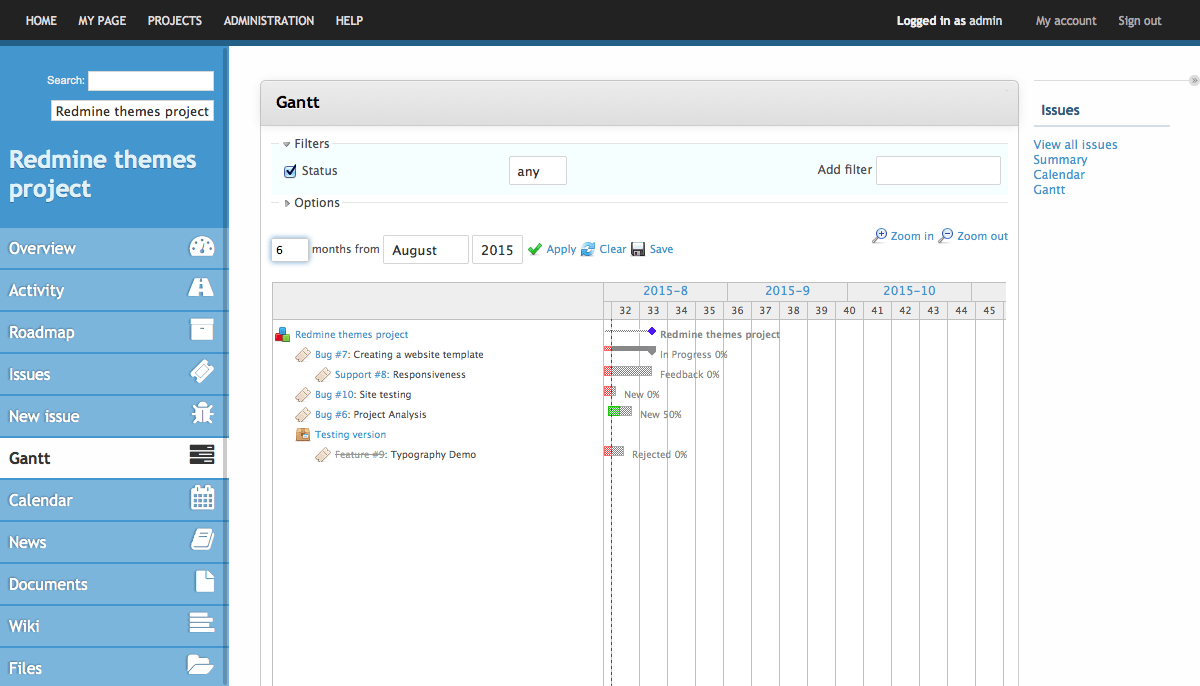Screen dimensions: 1200x686
Task: Click the logged-in username admin
Action: point(985,20)
